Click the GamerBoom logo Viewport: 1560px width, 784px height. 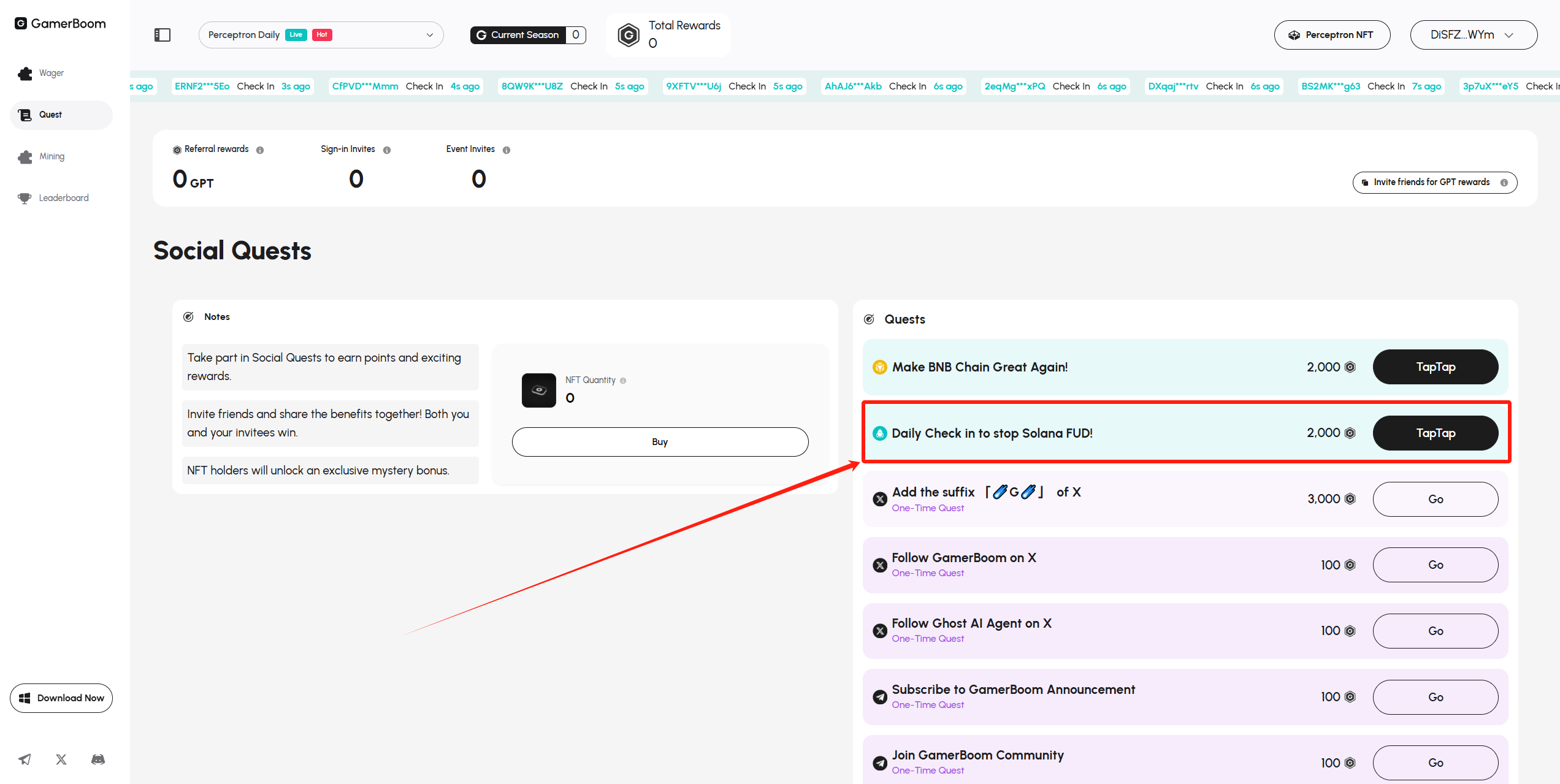pyautogui.click(x=60, y=23)
